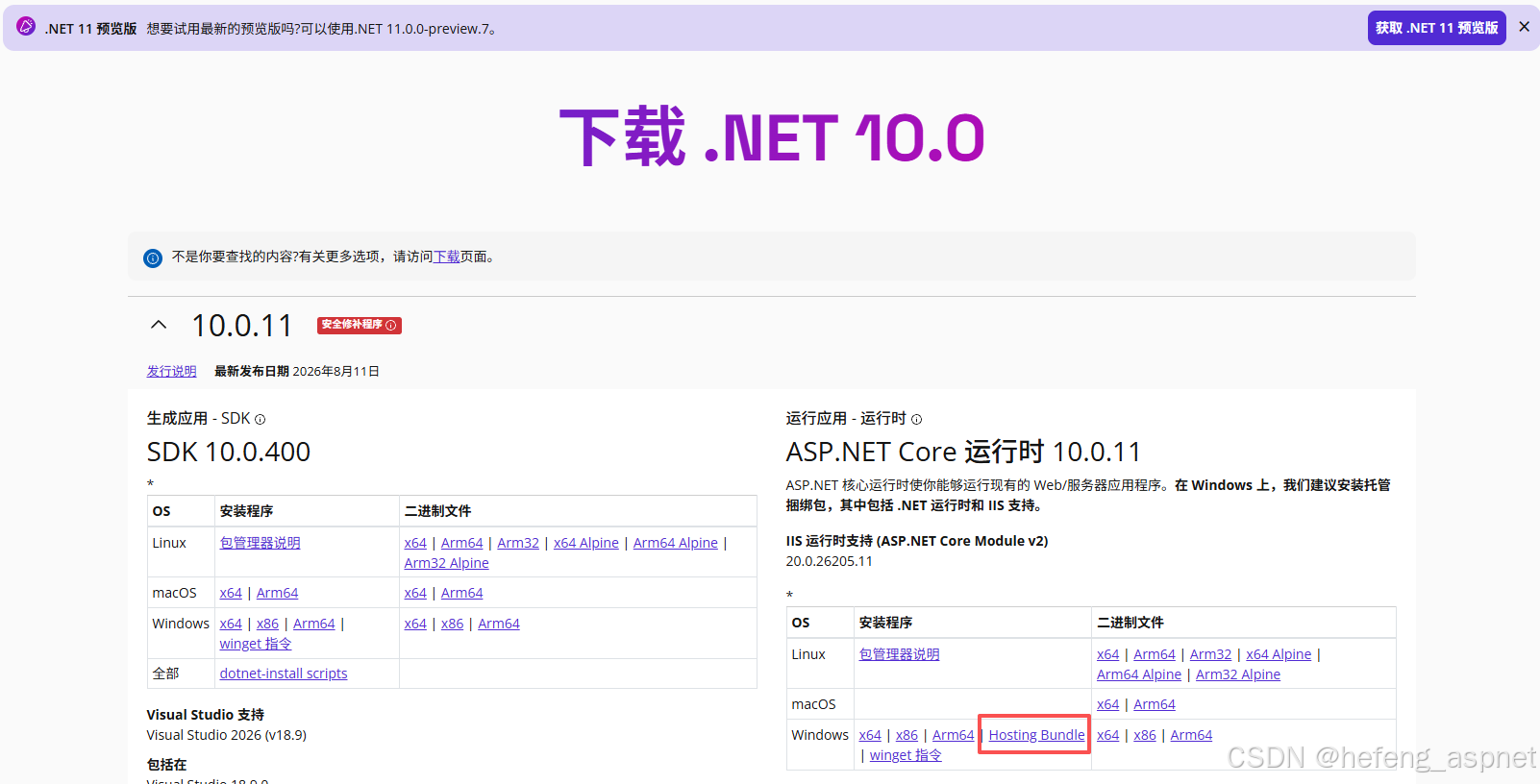
Task: Open the 发行说明 release notes link
Action: 171,371
